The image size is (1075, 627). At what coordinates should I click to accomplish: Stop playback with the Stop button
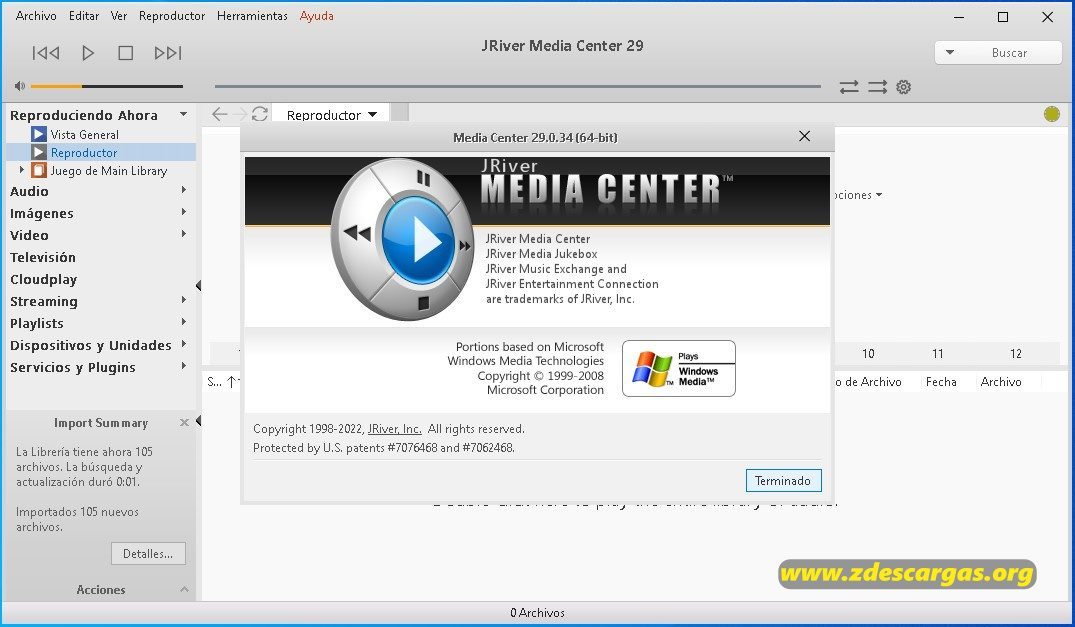[x=125, y=53]
